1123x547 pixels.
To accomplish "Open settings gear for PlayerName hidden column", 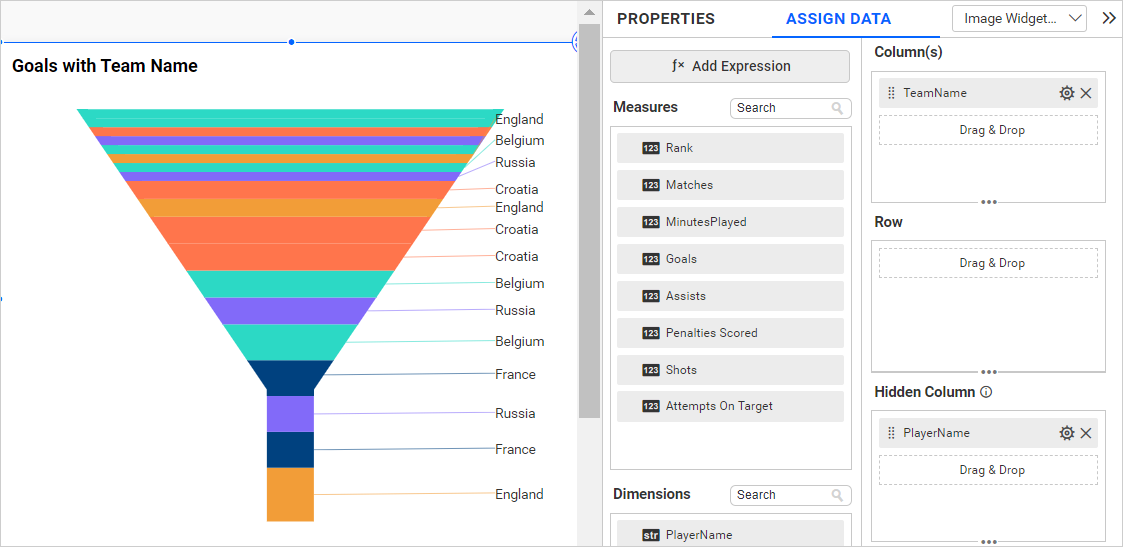I will point(1067,433).
